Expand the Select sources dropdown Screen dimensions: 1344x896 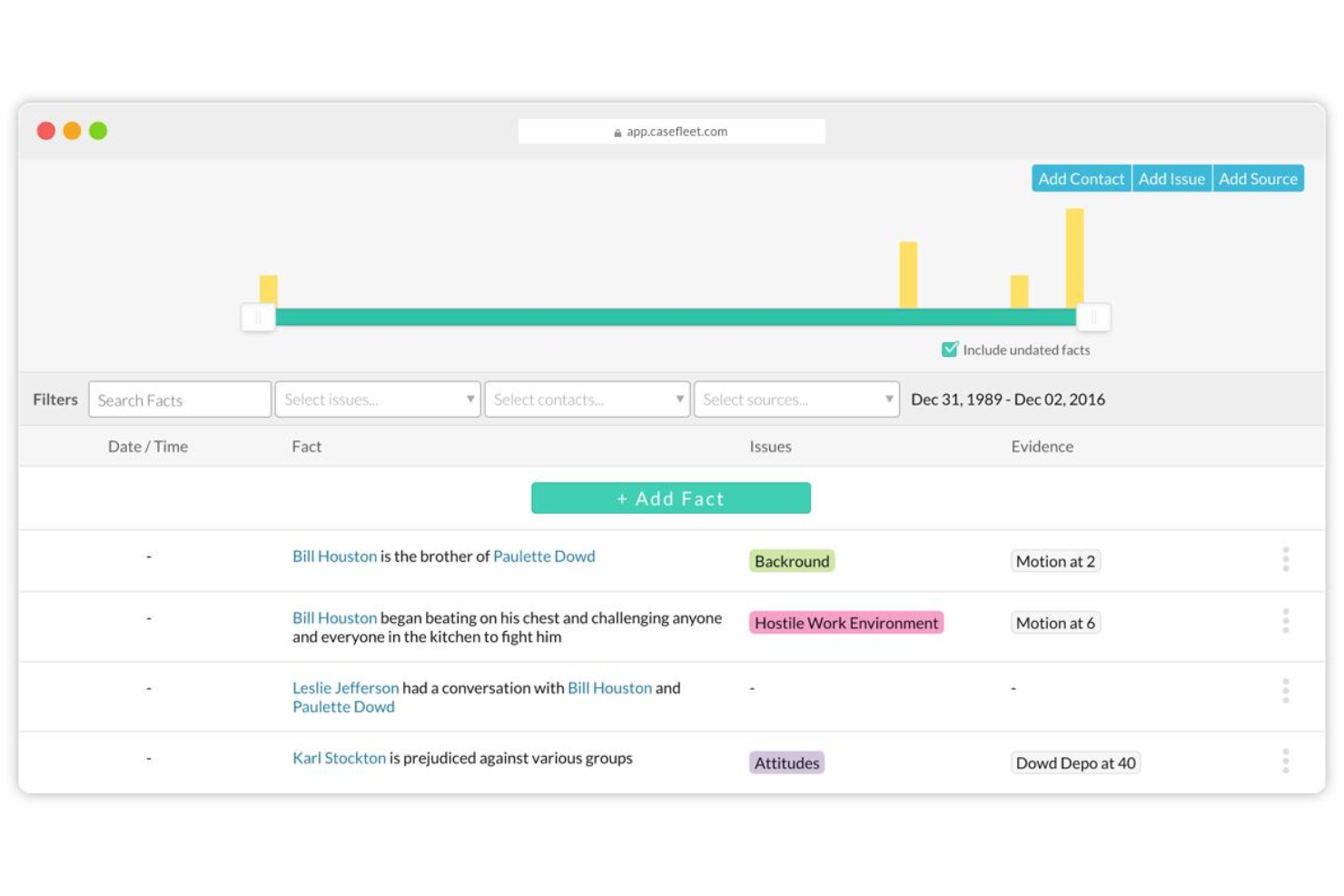point(796,399)
